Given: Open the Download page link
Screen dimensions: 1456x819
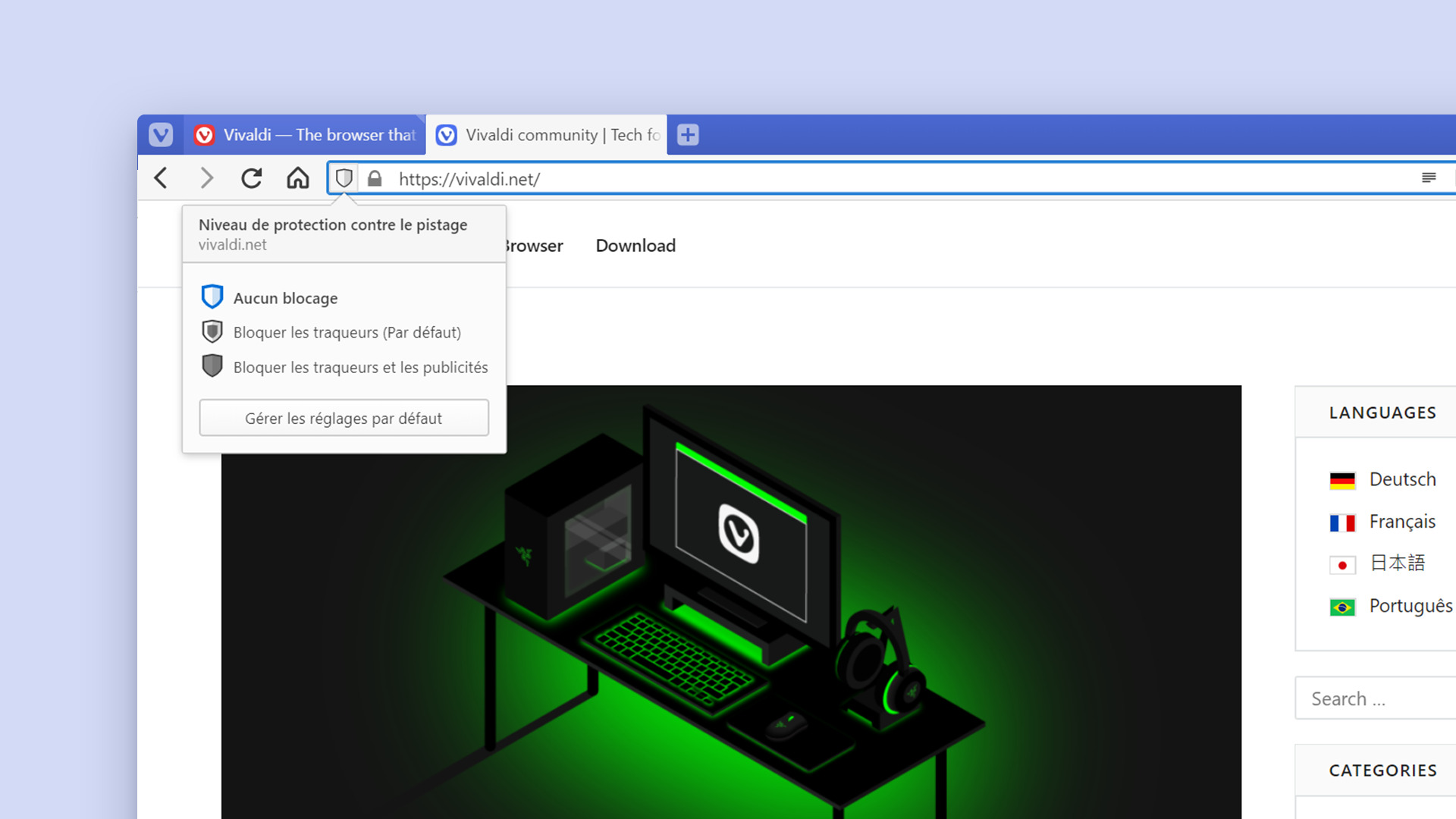Looking at the screenshot, I should tap(635, 246).
